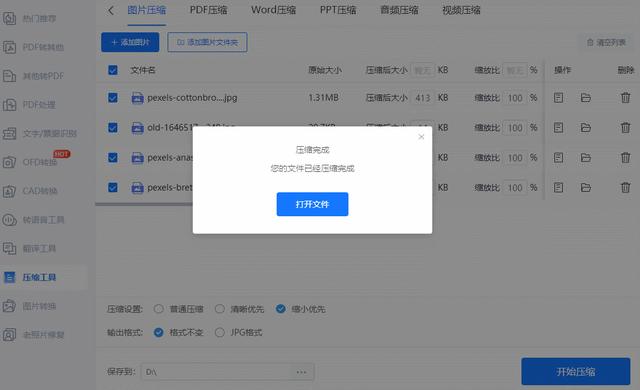The height and width of the screenshot is (390, 640).
Task: Click the 打开文件 button in the dialog
Action: click(312, 204)
